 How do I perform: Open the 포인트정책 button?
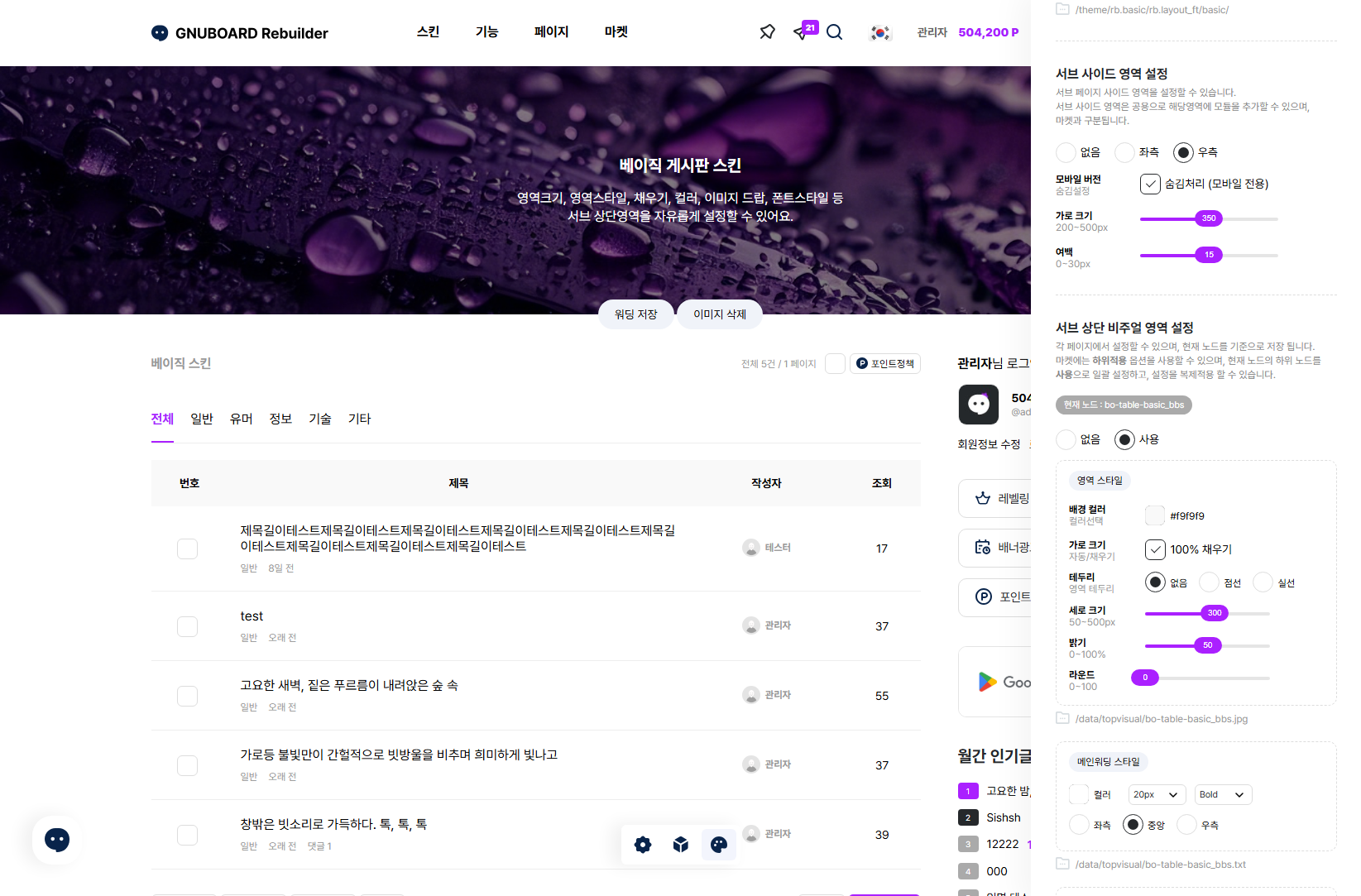(x=885, y=363)
